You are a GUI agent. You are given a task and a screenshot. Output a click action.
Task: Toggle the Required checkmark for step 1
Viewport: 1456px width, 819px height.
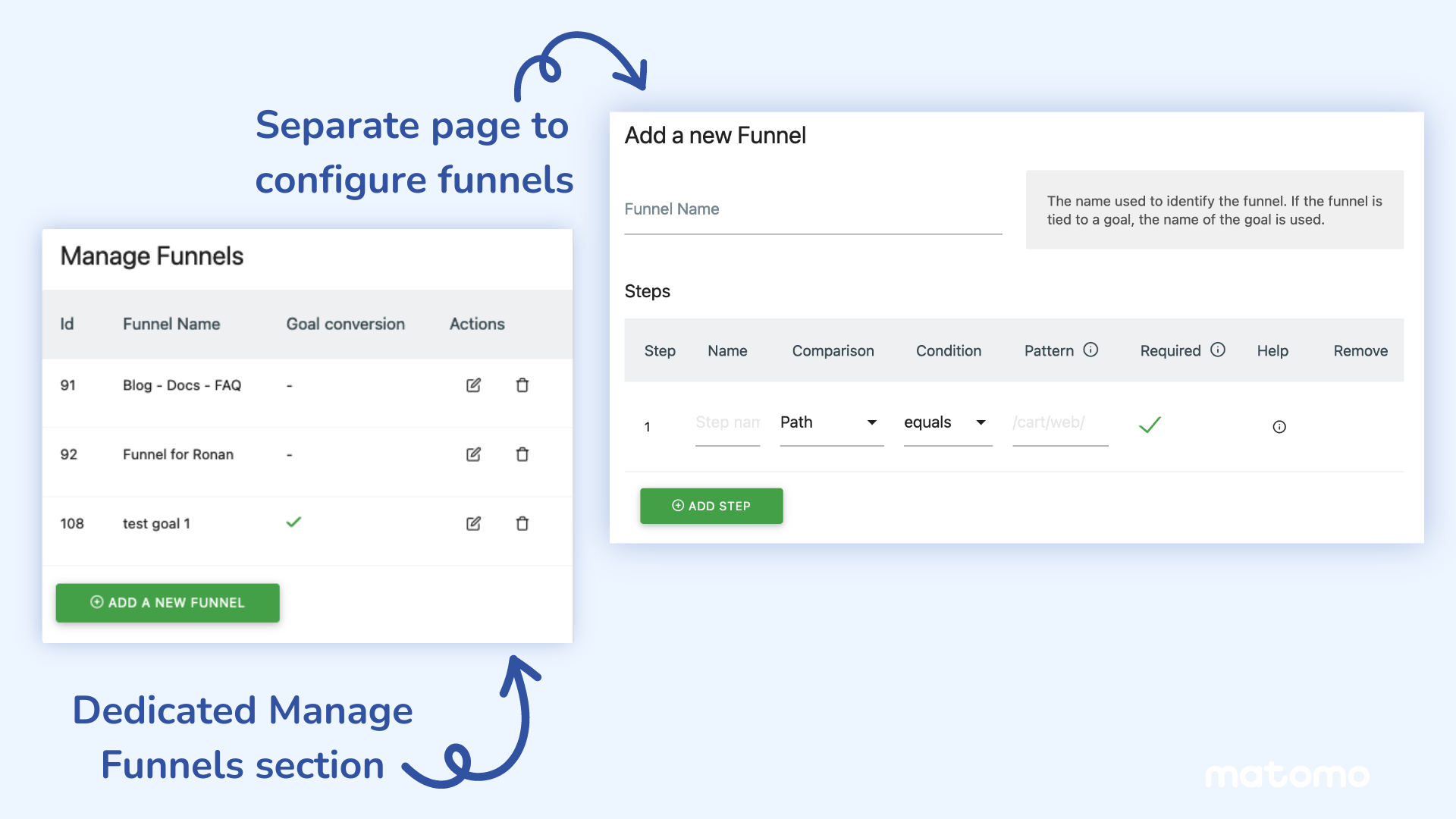[x=1150, y=425]
